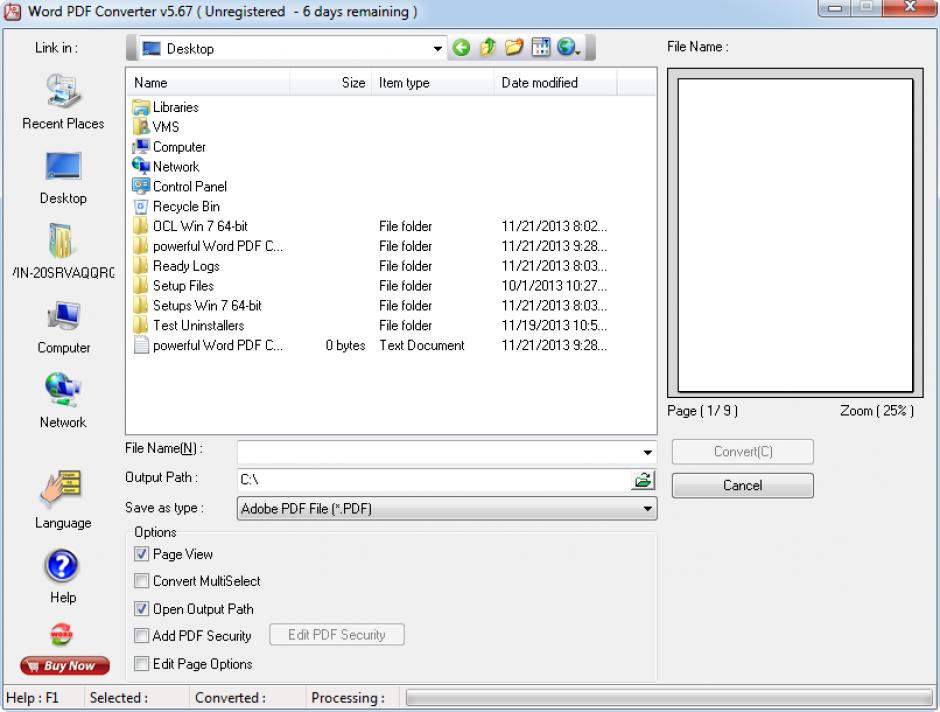Expand the Desktop location dropdown
This screenshot has height=712, width=940.
438,48
